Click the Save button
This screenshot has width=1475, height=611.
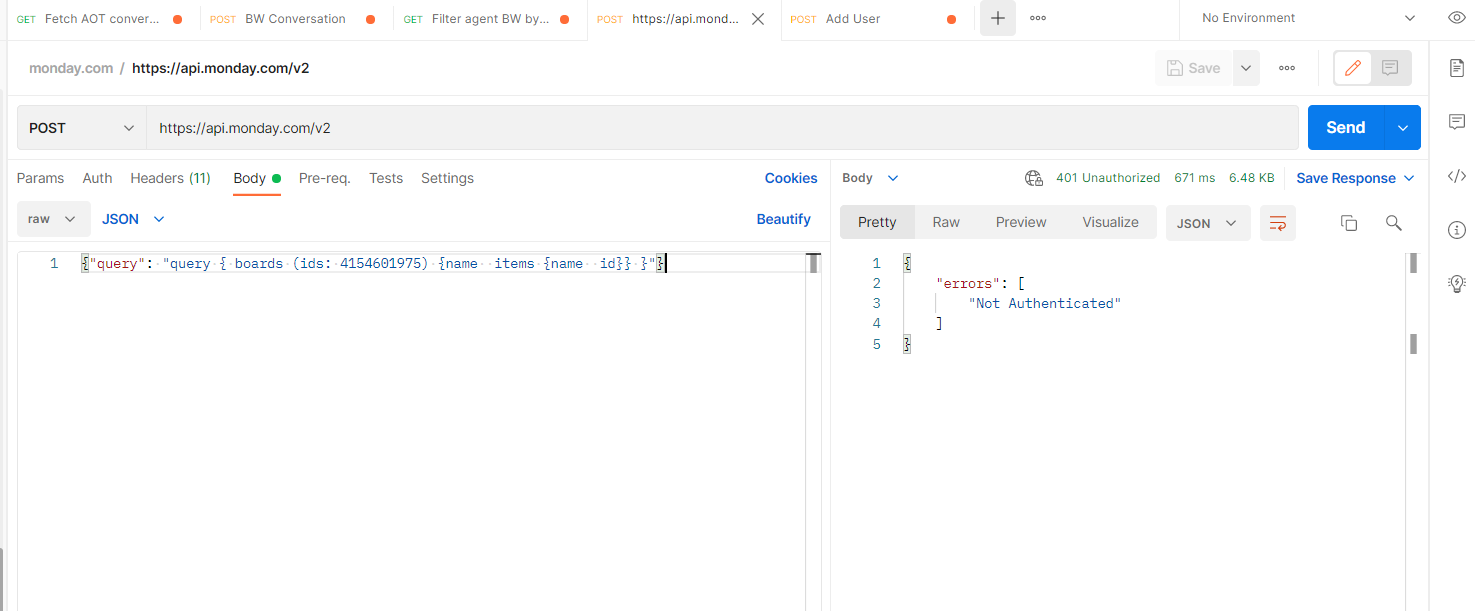click(x=1194, y=68)
